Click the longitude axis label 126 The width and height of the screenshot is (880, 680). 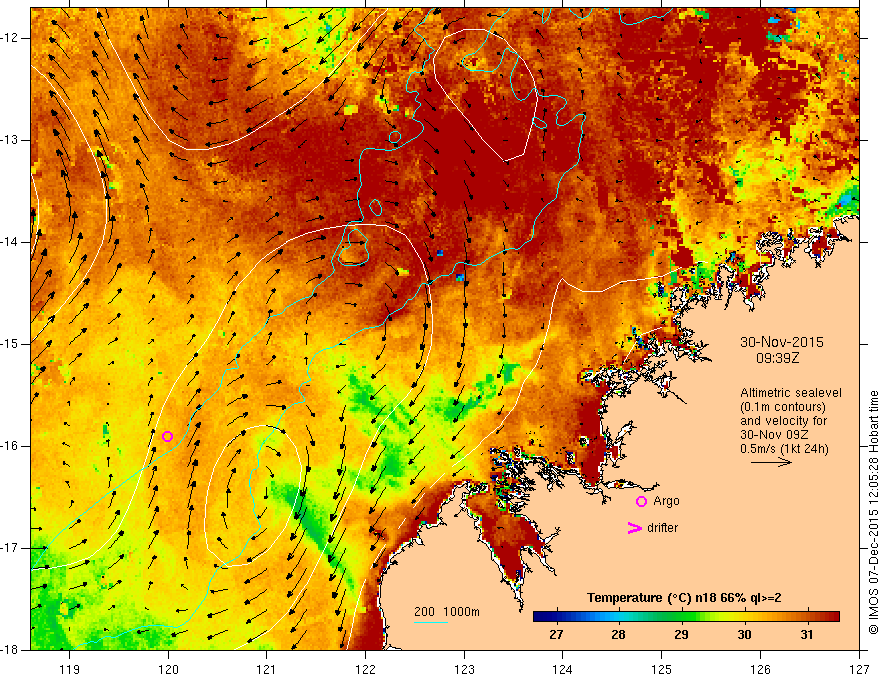760,669
